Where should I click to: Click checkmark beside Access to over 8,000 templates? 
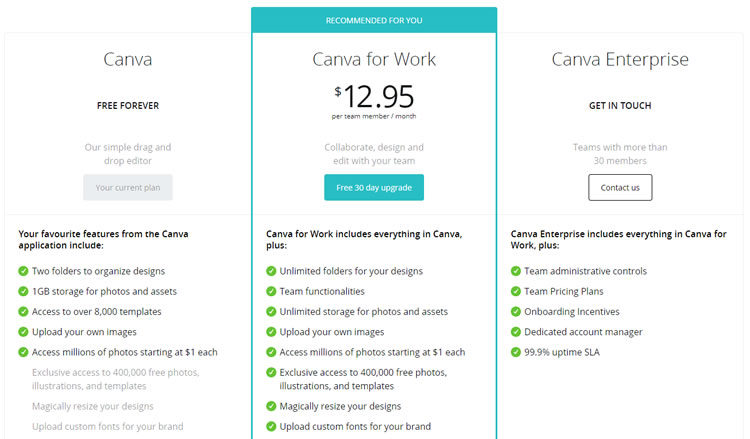[23, 312]
